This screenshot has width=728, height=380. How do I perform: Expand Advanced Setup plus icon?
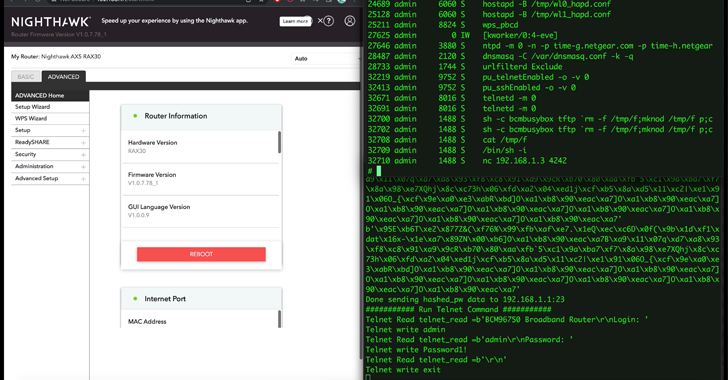[x=84, y=179]
